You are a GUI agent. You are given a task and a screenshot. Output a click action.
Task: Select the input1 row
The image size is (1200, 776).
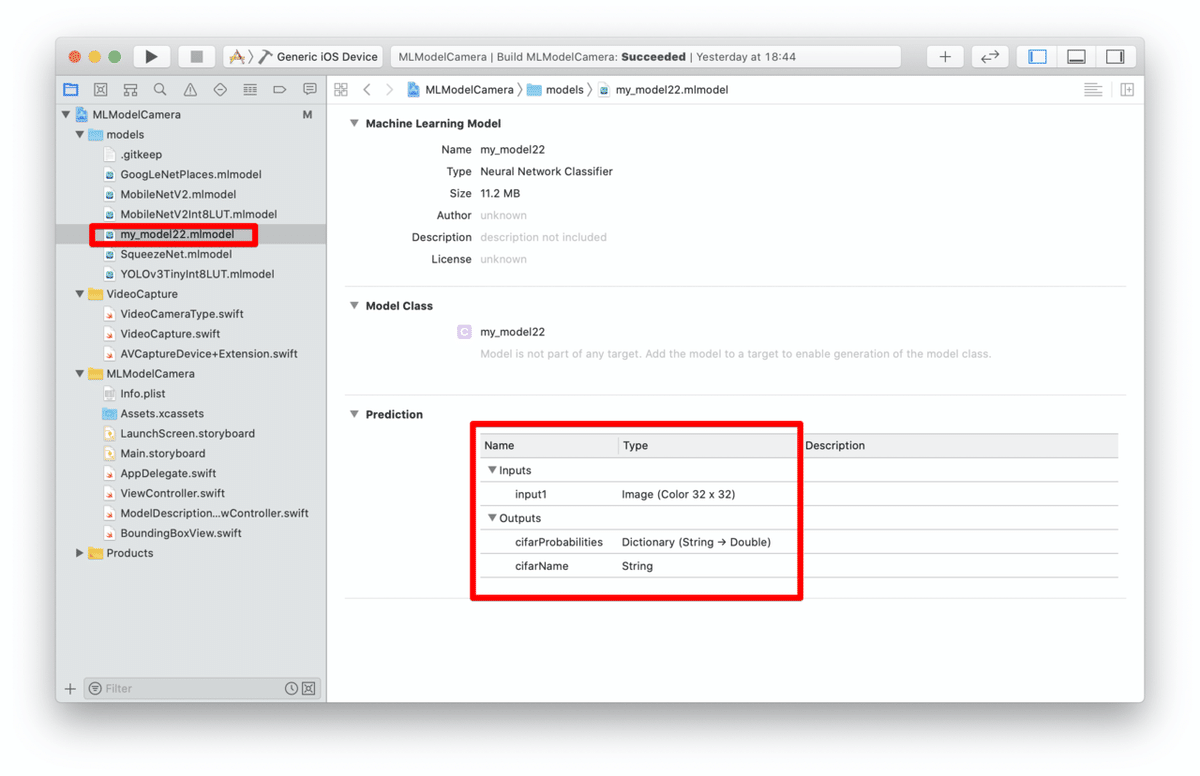click(x=798, y=494)
